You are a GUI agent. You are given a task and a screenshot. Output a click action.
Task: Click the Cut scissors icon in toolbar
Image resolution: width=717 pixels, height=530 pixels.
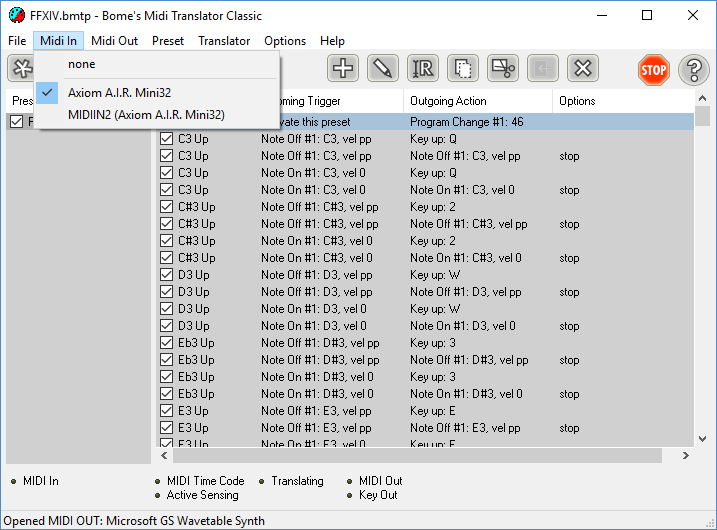(x=503, y=68)
